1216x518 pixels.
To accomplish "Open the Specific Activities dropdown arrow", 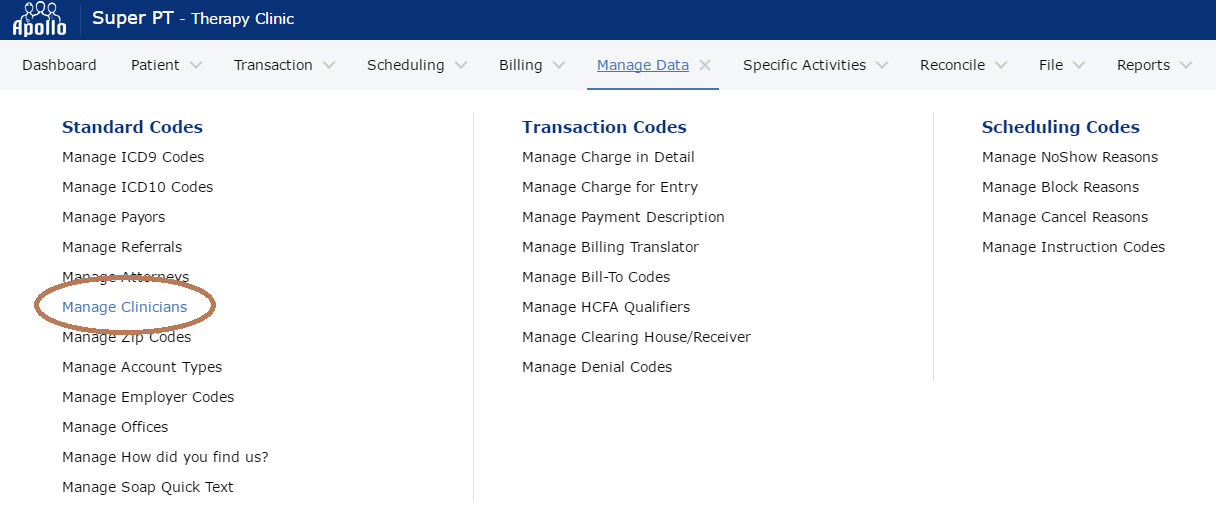I will [x=882, y=65].
